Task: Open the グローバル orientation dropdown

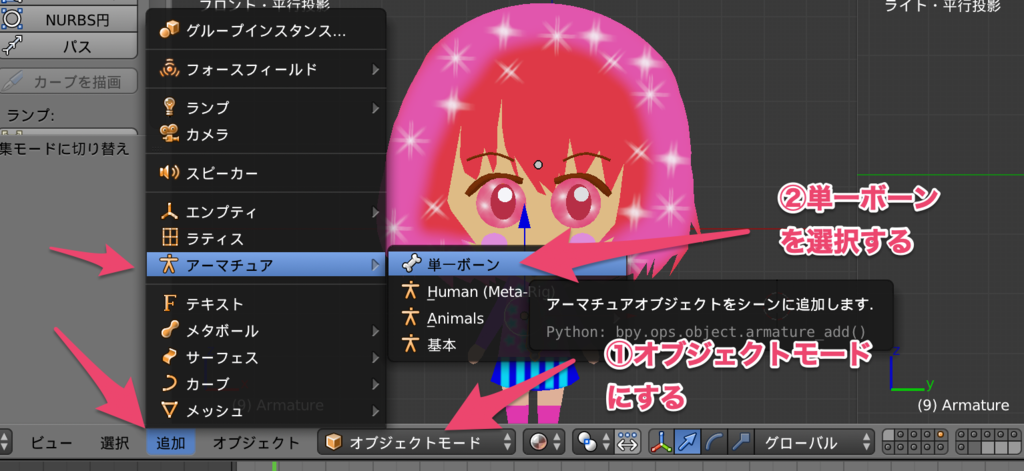Action: click(813, 442)
